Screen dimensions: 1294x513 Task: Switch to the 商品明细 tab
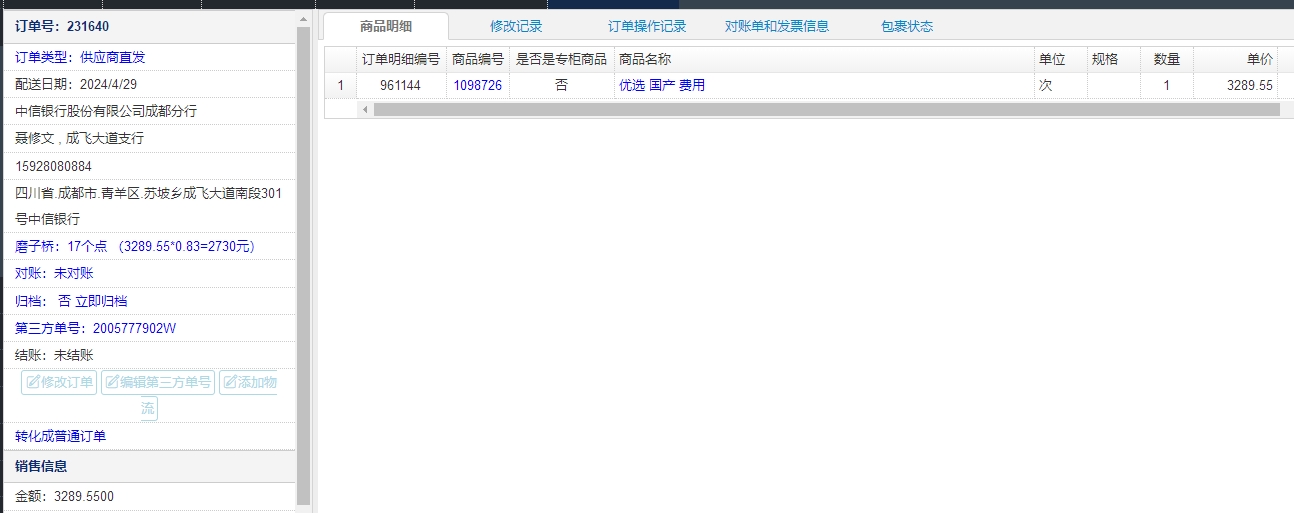pyautogui.click(x=386, y=26)
